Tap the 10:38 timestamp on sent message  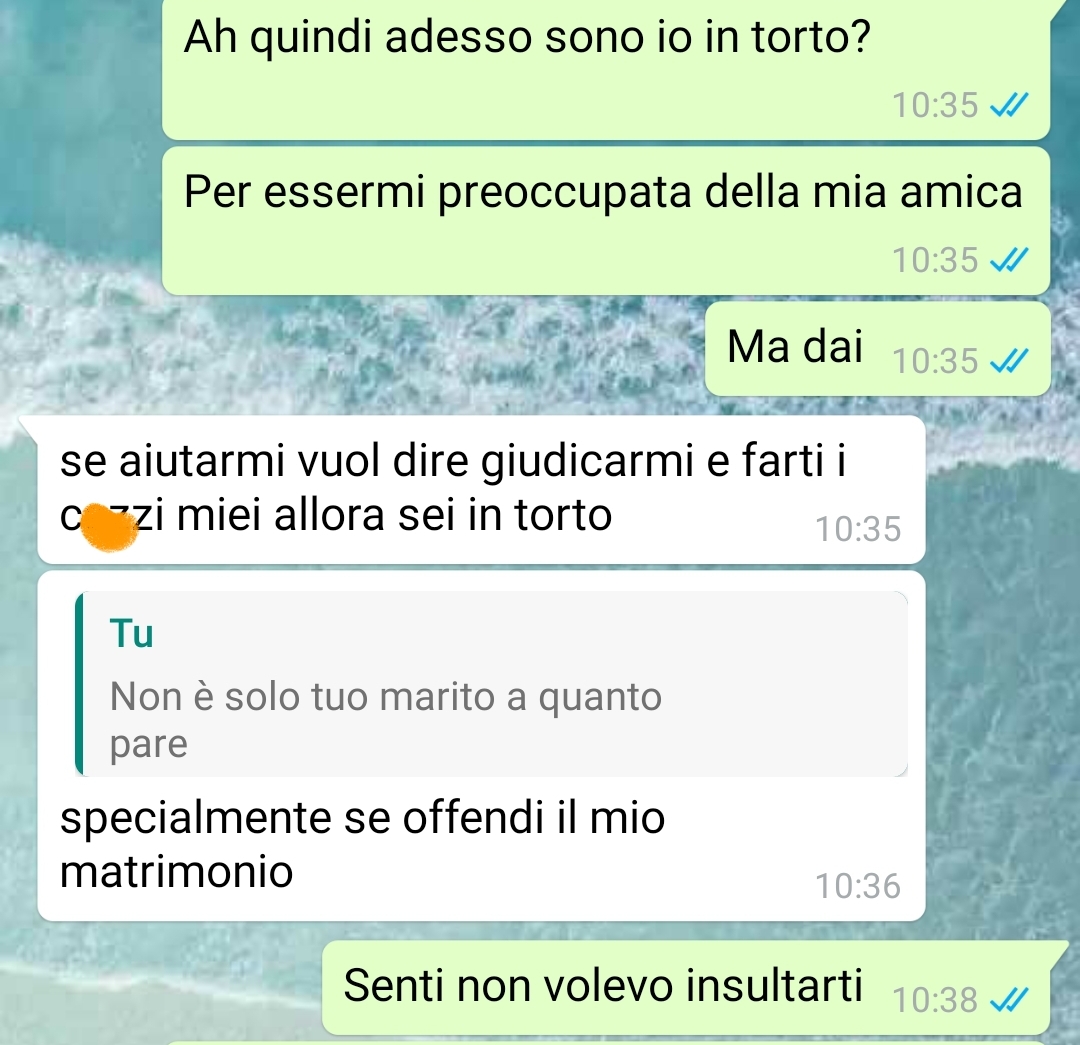(935, 1000)
